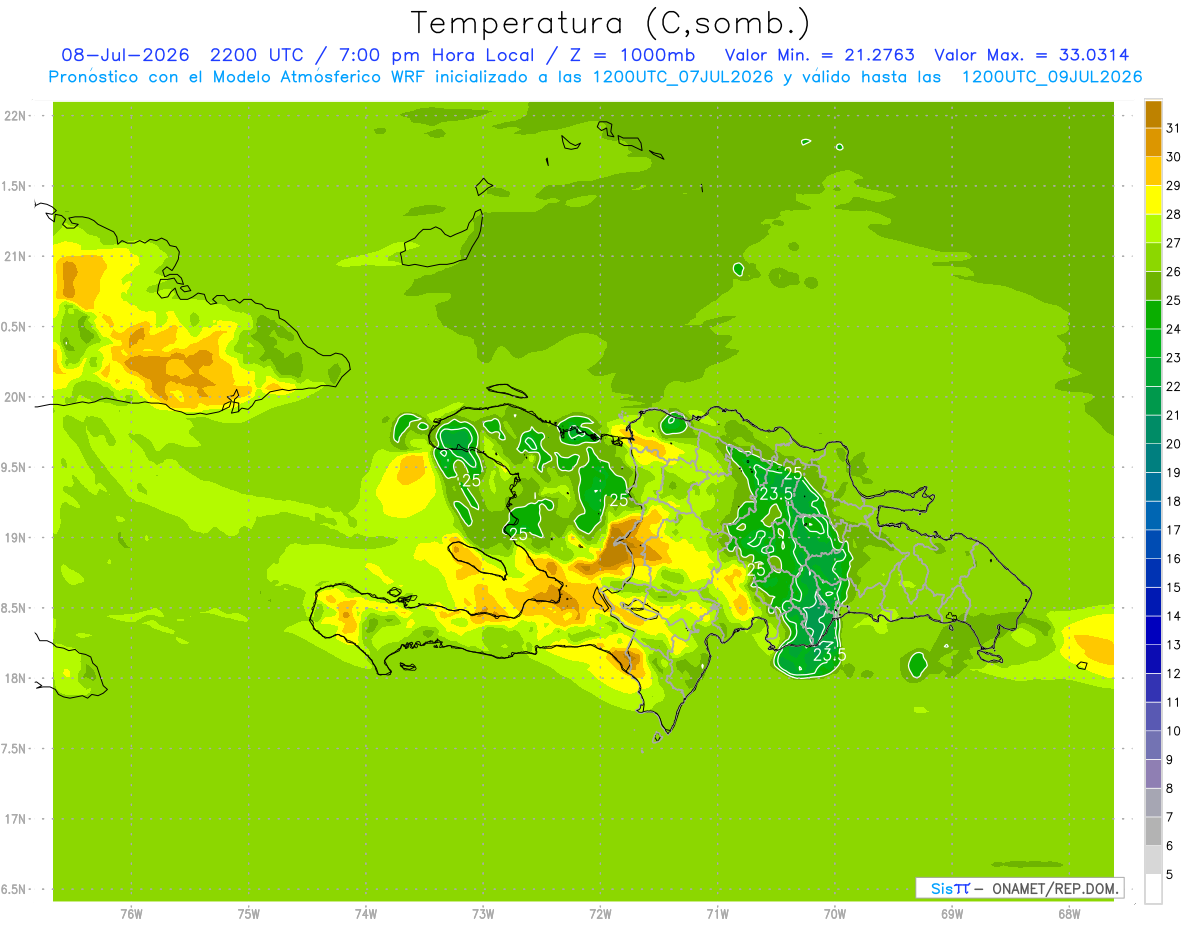Select the colorbar label "25" on the legend scale
This screenshot has width=1200, height=927.
pos(1174,301)
